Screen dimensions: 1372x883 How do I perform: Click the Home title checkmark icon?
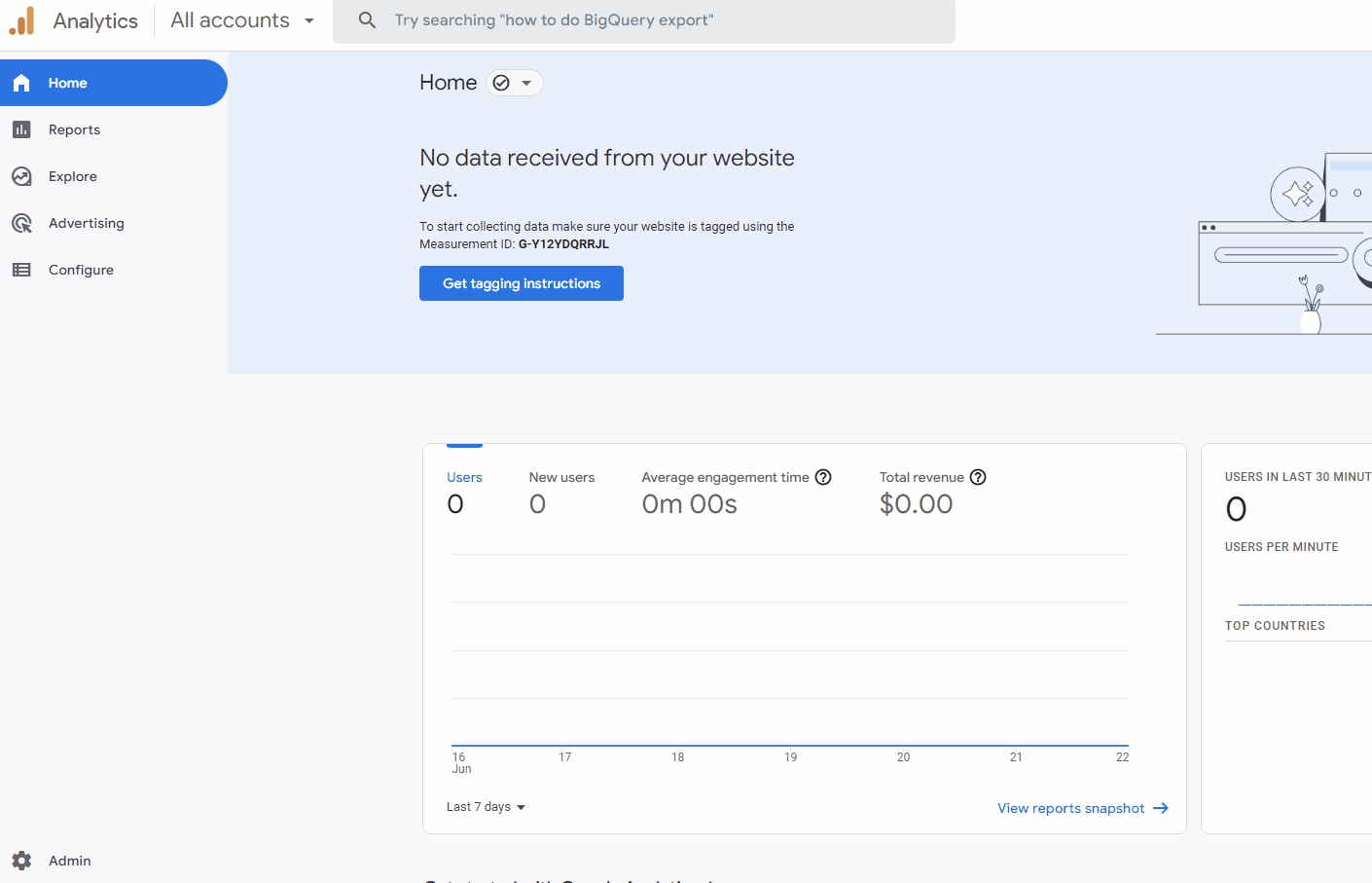pyautogui.click(x=501, y=83)
